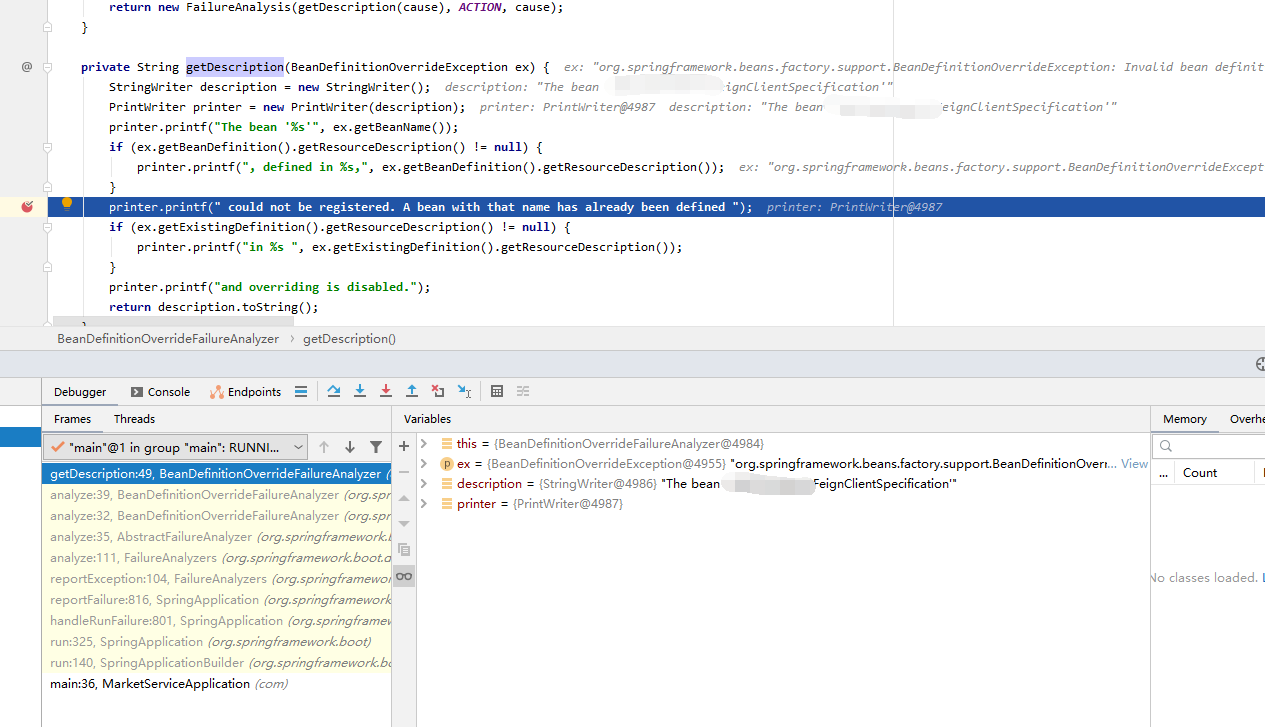1265x727 pixels.
Task: Click 'and overriding is disabled.' string
Action: (x=319, y=287)
